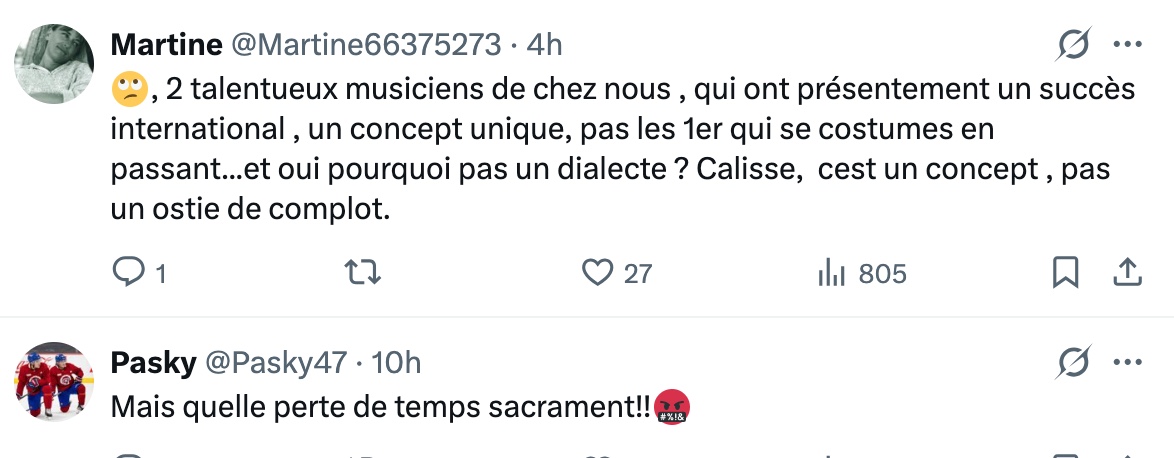Click Grok explain icon on Pasky's tweet
Screen dimensions: 1174x458
point(1074,363)
